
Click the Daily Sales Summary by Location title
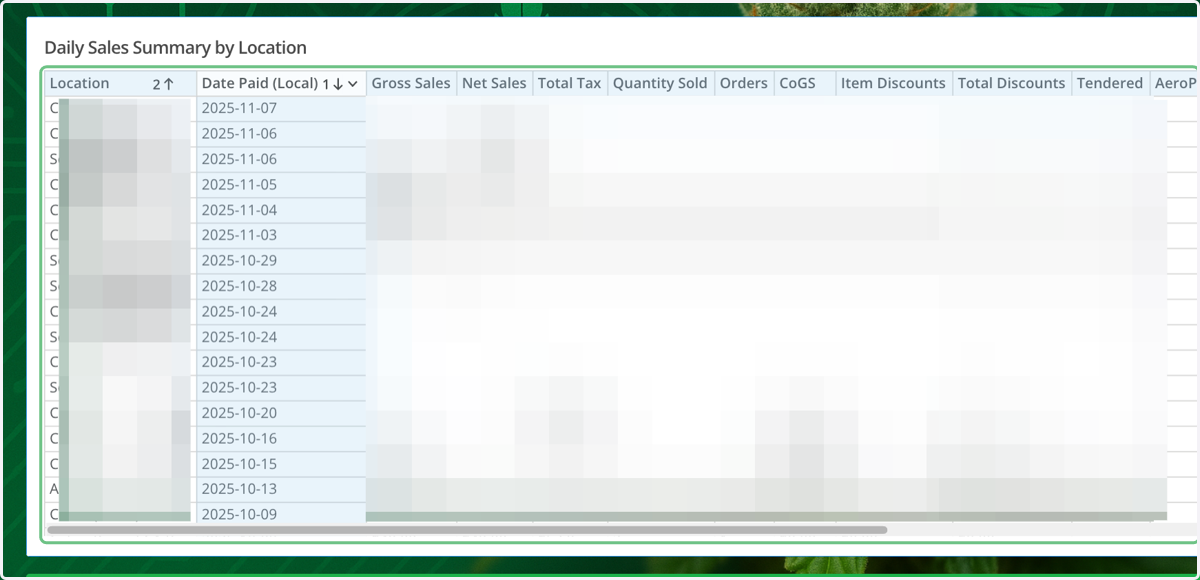(176, 47)
